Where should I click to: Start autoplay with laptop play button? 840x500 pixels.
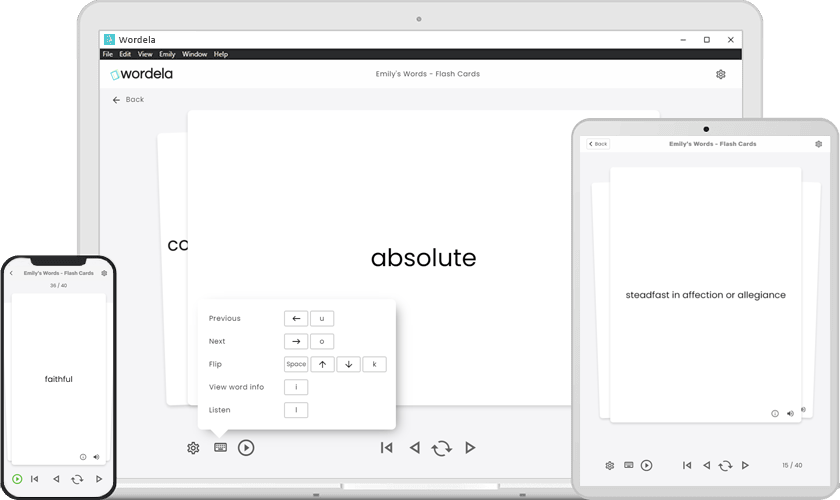point(246,448)
